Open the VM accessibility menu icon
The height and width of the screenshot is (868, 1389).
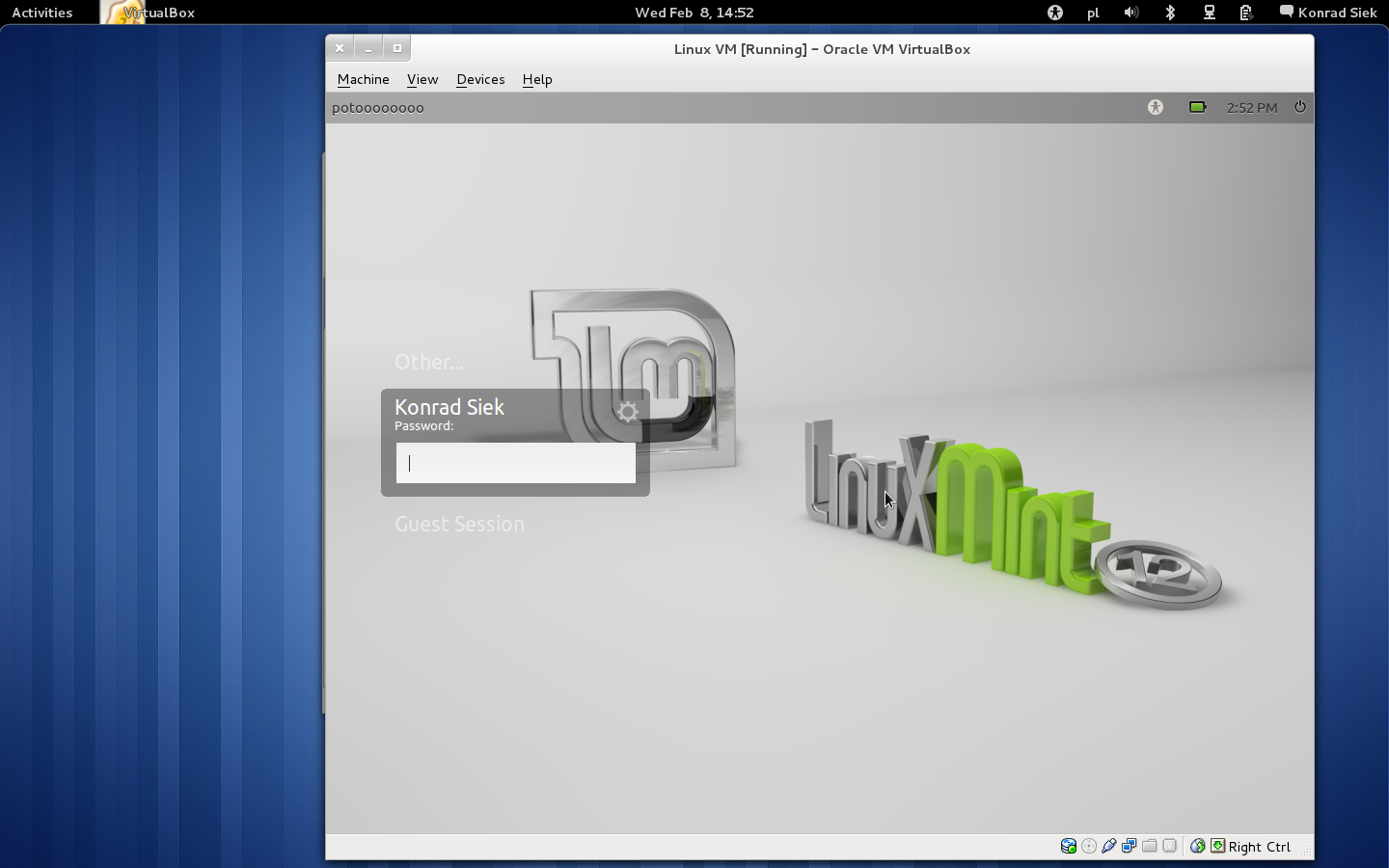1156,107
